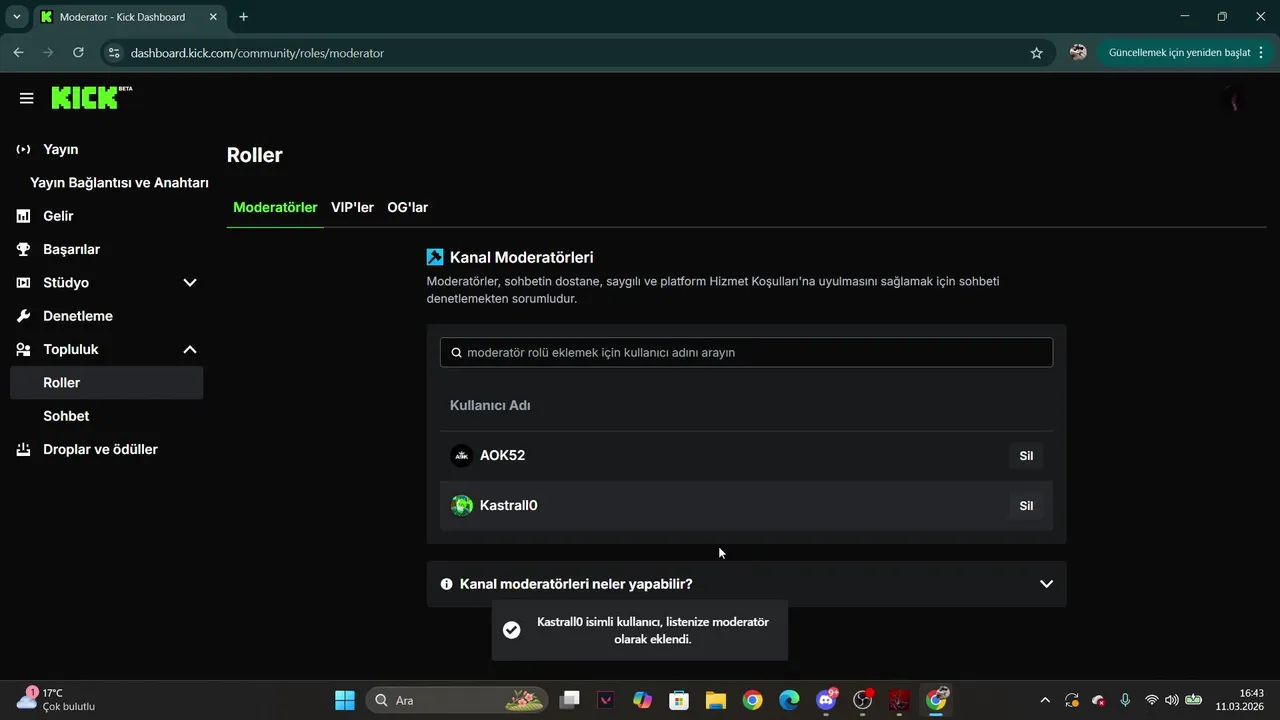Viewport: 1280px width, 720px height.
Task: Open the Copilot app in taskbar
Action: 642,700
